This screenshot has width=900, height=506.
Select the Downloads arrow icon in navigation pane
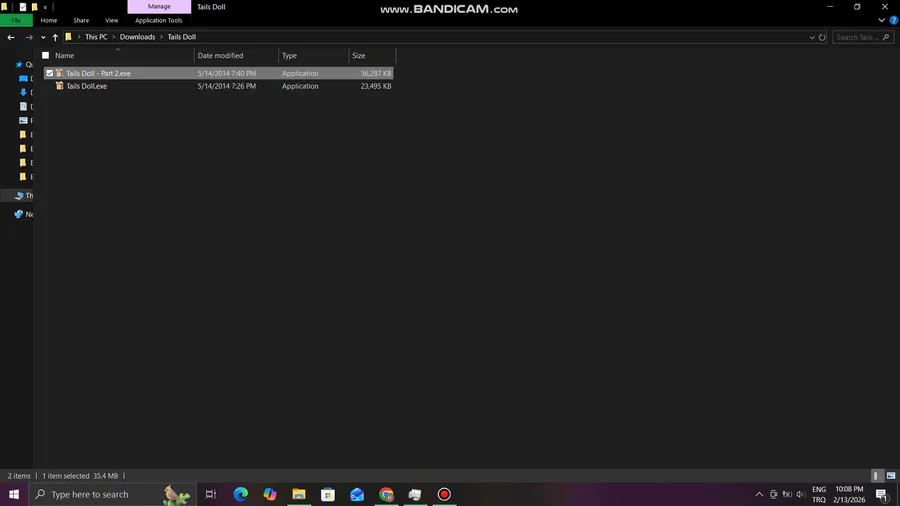23,92
